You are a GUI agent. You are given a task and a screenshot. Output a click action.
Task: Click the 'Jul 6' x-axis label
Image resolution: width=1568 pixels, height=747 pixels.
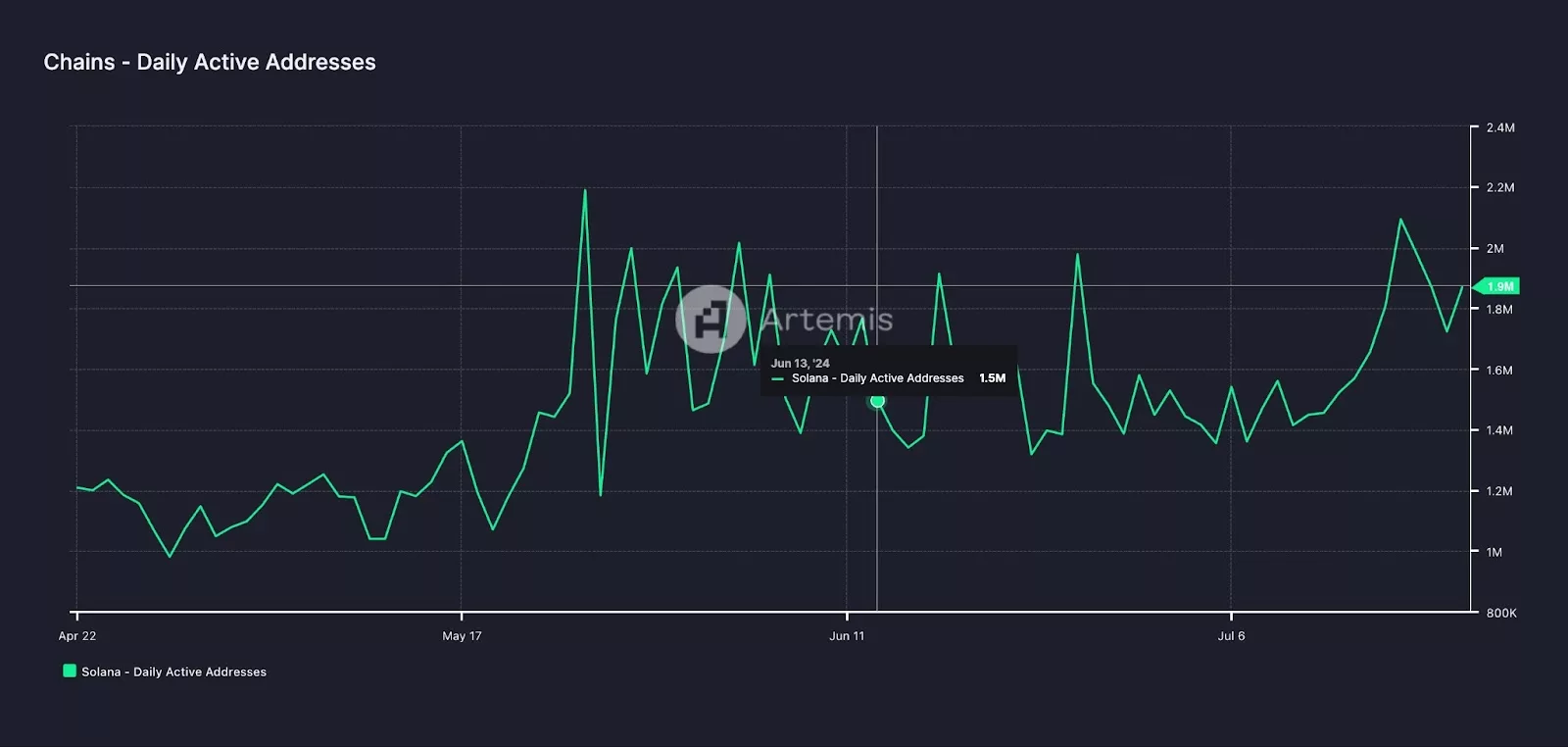[x=1231, y=635]
